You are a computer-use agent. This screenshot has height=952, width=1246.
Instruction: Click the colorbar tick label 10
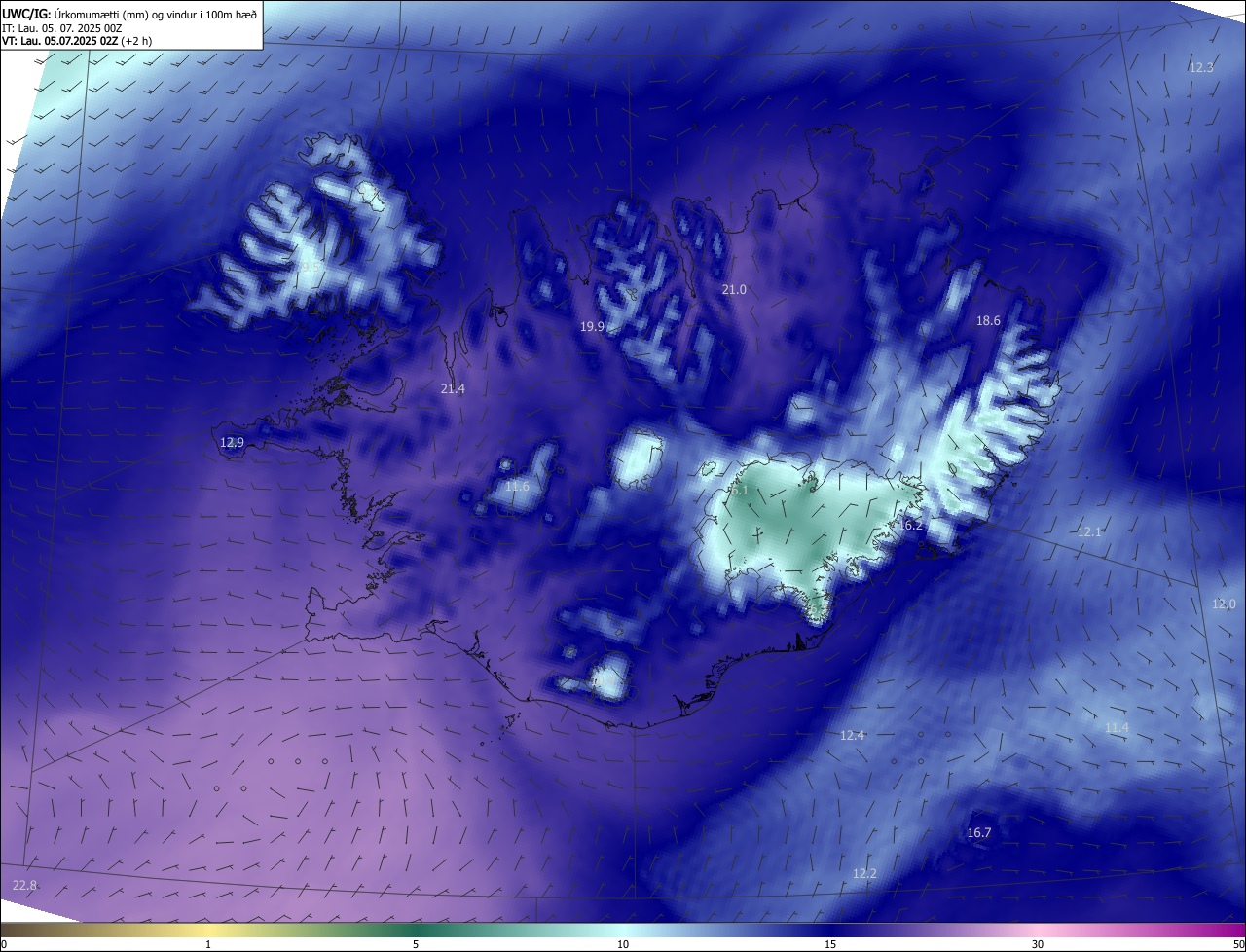623,945
